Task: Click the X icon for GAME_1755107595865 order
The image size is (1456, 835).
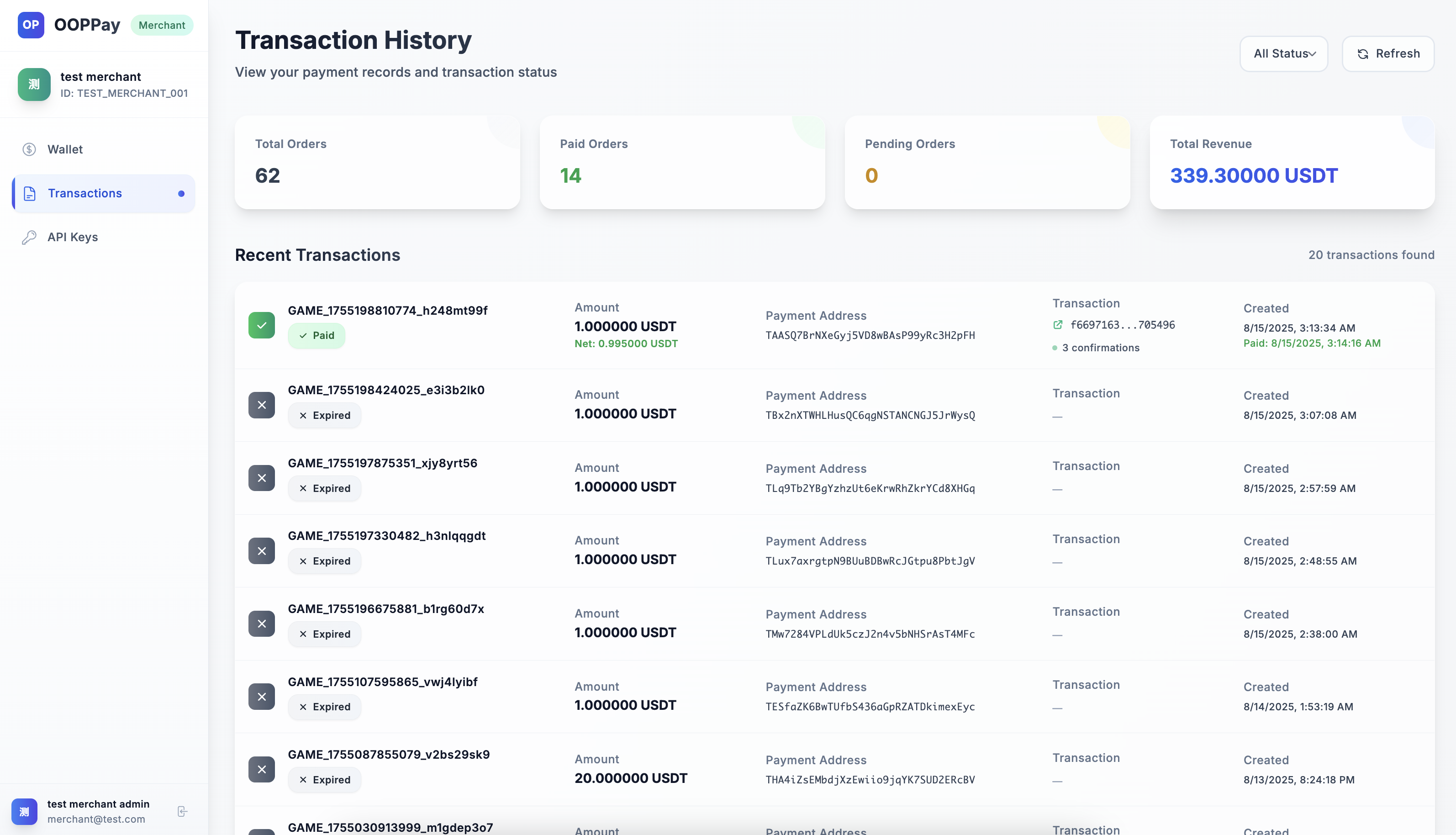Action: (261, 696)
